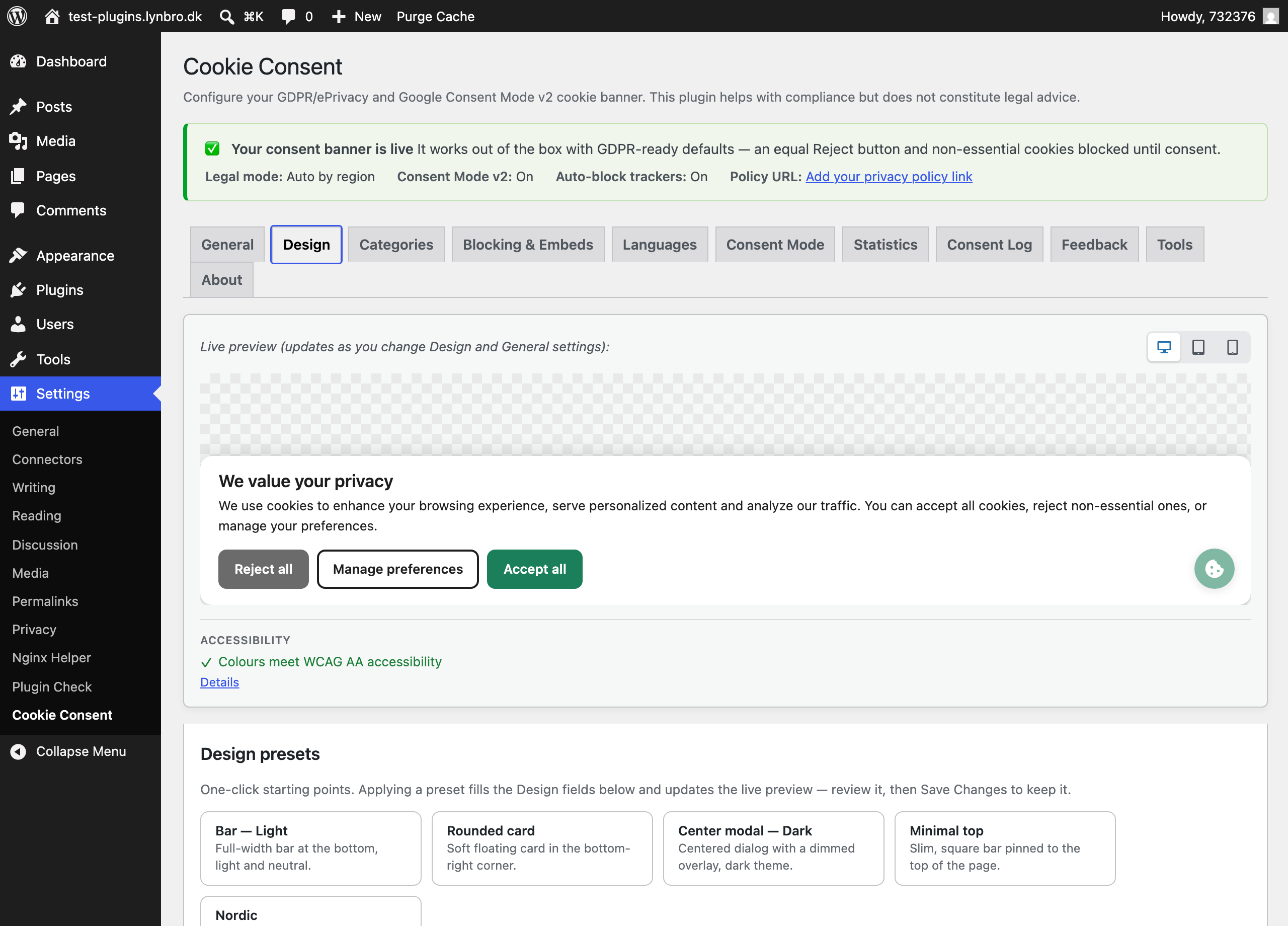Viewport: 1288px width, 926px height.
Task: Open the Tools tab in Cookie Consent
Action: [x=1174, y=245]
